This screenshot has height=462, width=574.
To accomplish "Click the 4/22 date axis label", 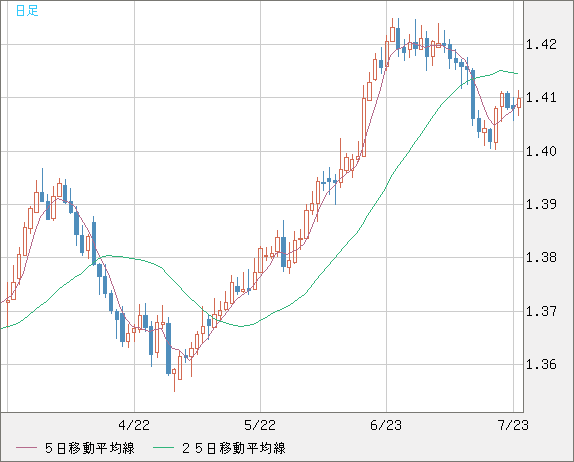I will point(134,425).
